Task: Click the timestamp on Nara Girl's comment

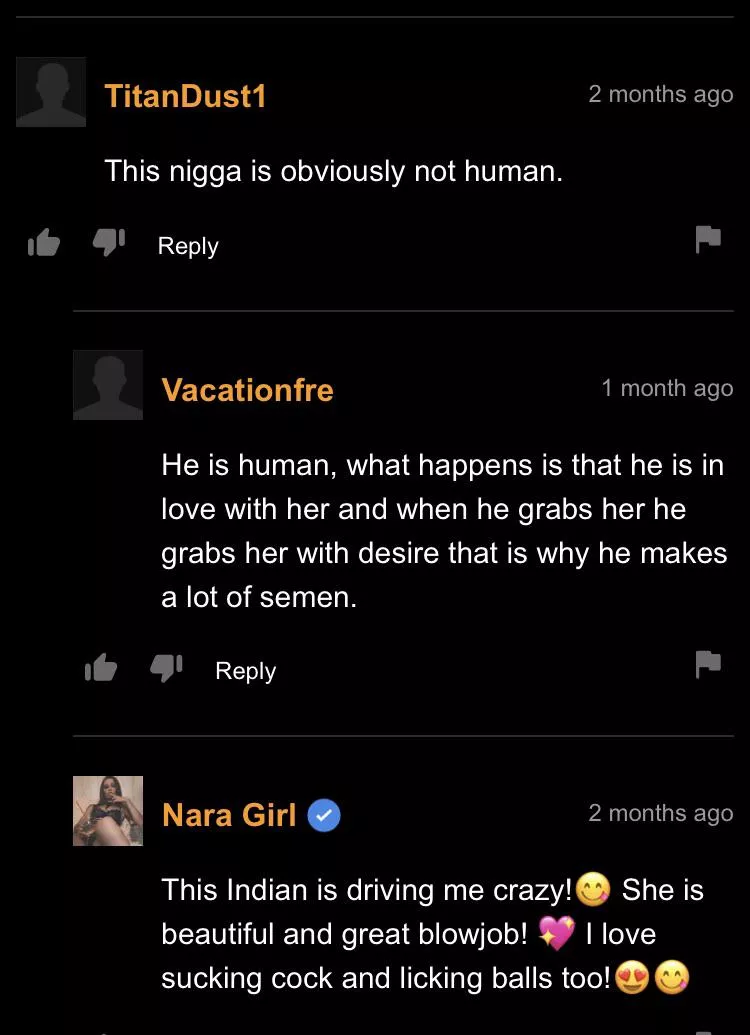Action: pyautogui.click(x=660, y=813)
